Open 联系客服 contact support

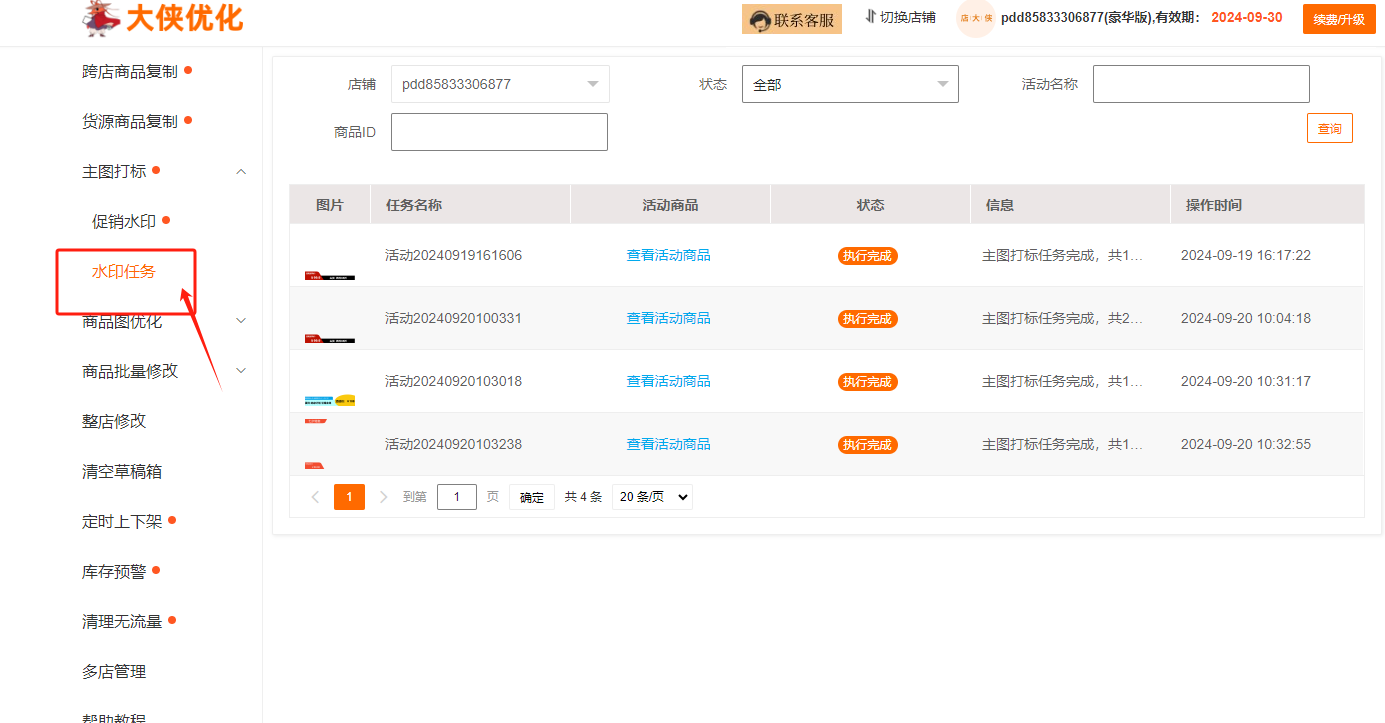[x=792, y=19]
